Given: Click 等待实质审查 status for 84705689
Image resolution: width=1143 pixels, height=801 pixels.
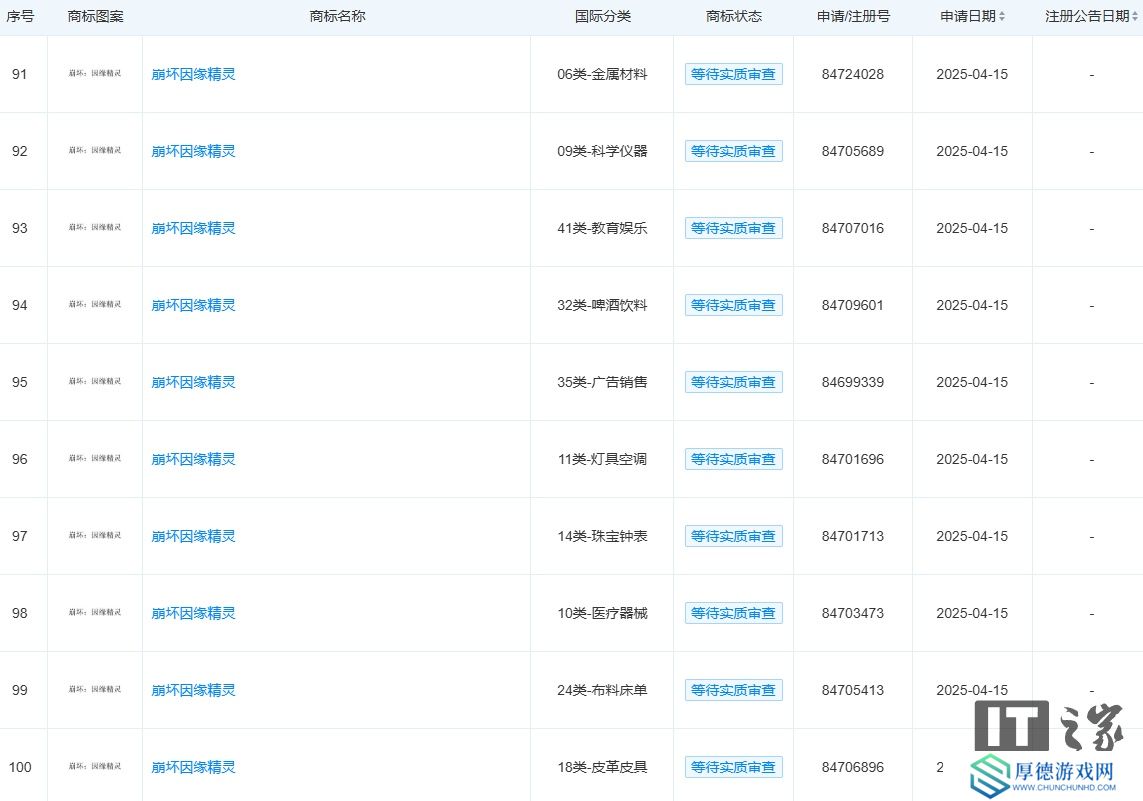Looking at the screenshot, I should [733, 152].
